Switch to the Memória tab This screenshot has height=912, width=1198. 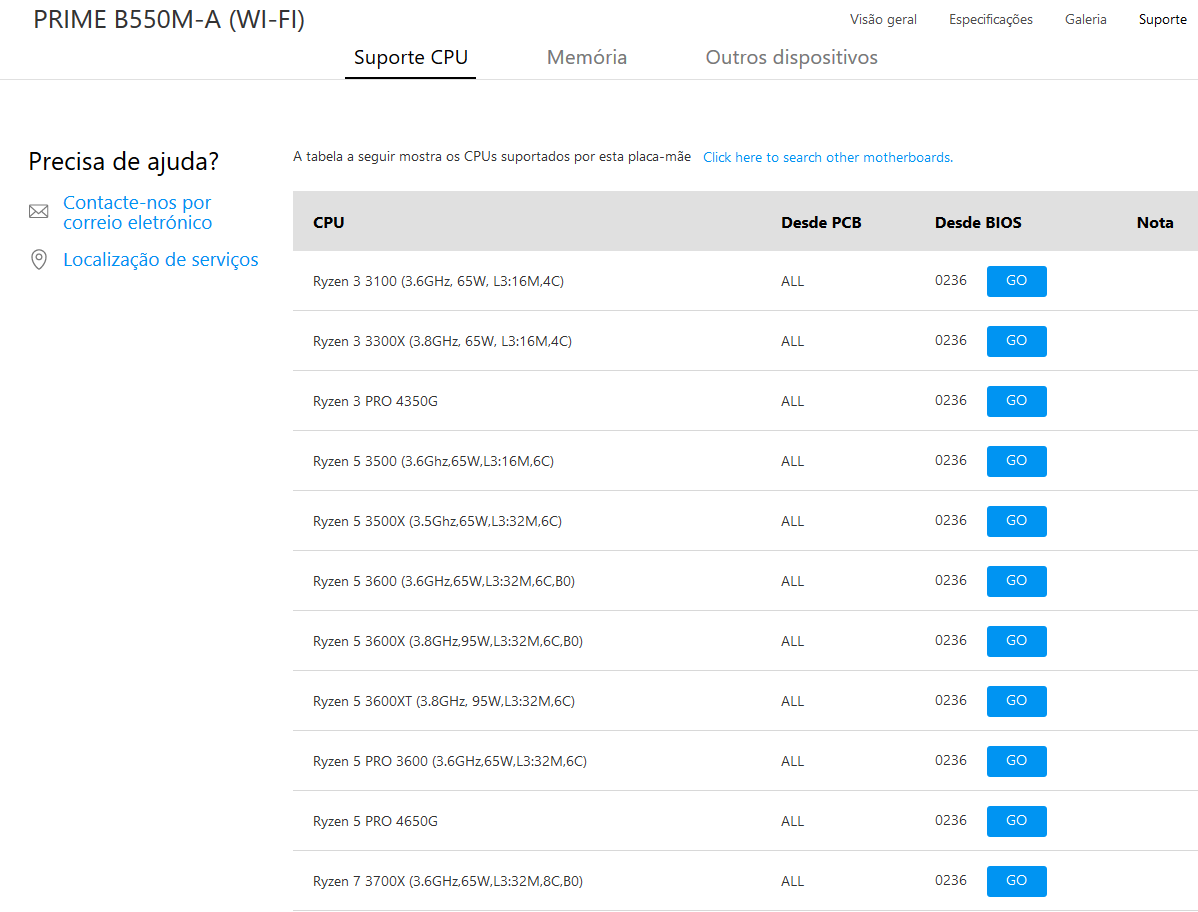586,57
